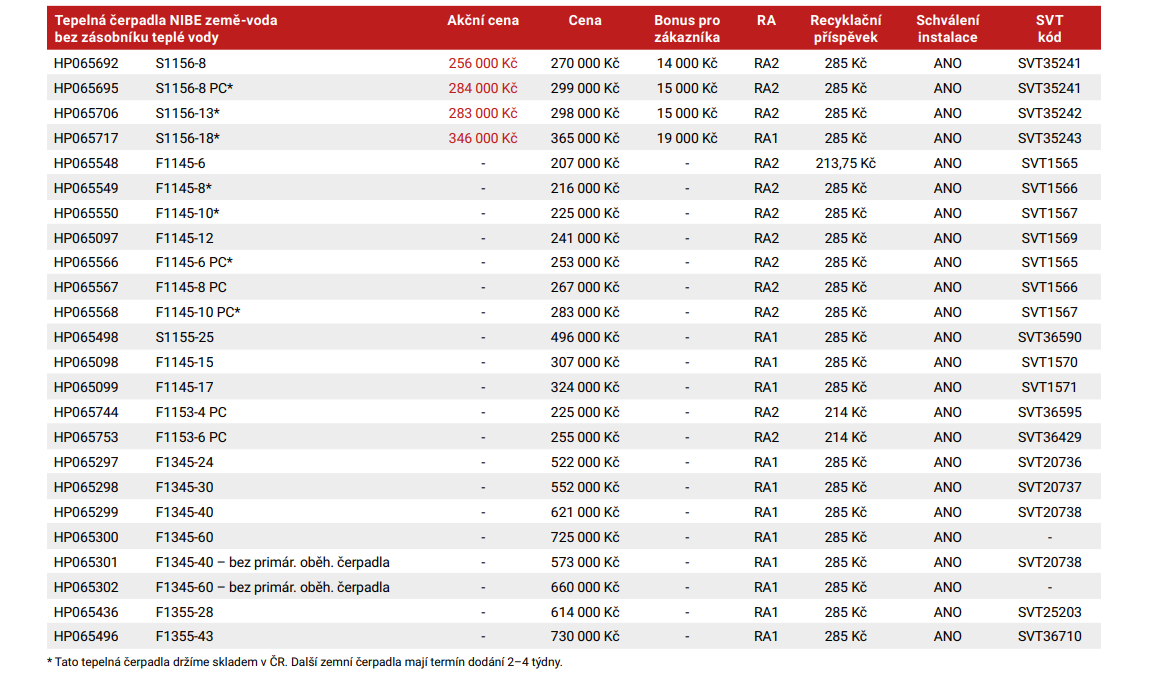The height and width of the screenshot is (694, 1154).
Task: Select model name S1156-13*
Action: (188, 113)
